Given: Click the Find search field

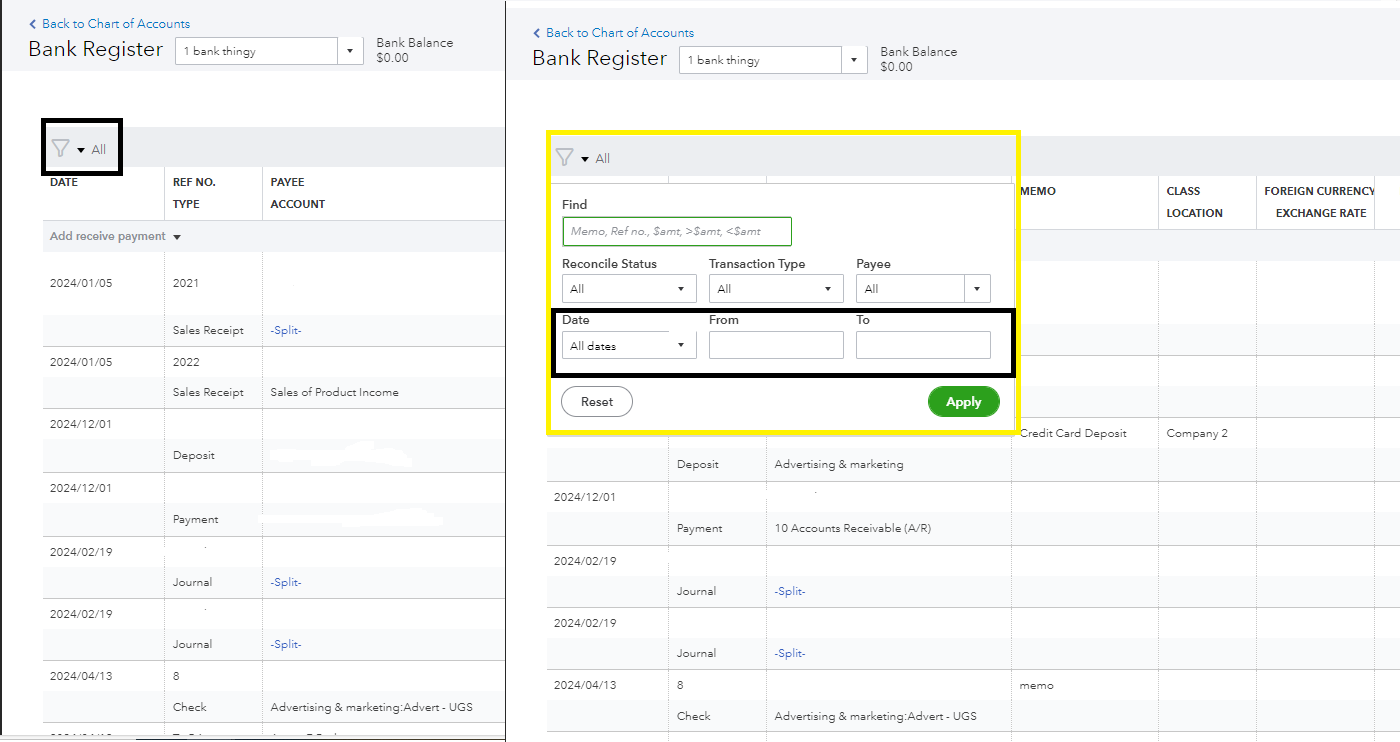Looking at the screenshot, I should click(x=676, y=232).
